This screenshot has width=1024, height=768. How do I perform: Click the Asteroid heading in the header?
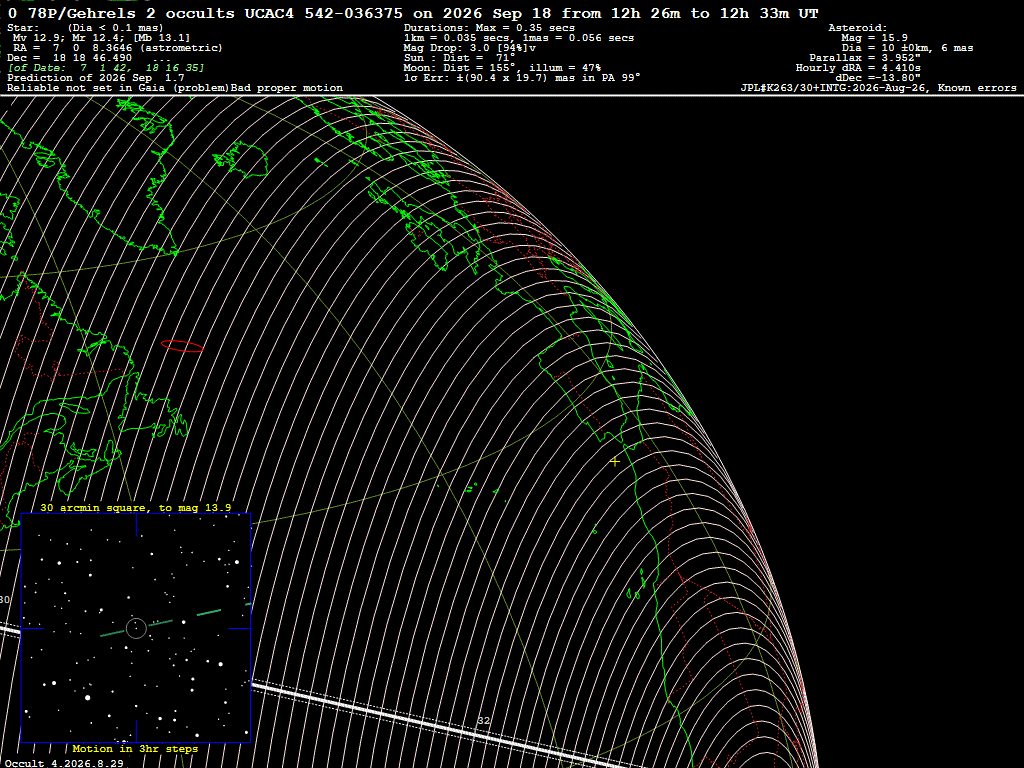[857, 28]
